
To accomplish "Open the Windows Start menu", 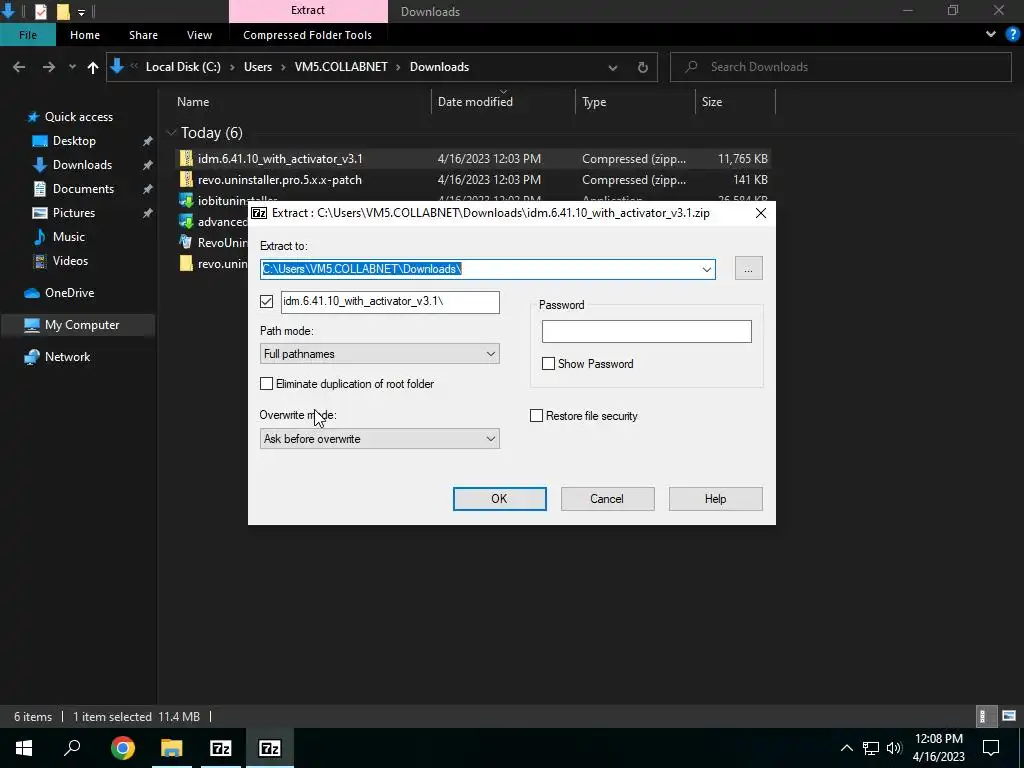I will click(x=24, y=748).
